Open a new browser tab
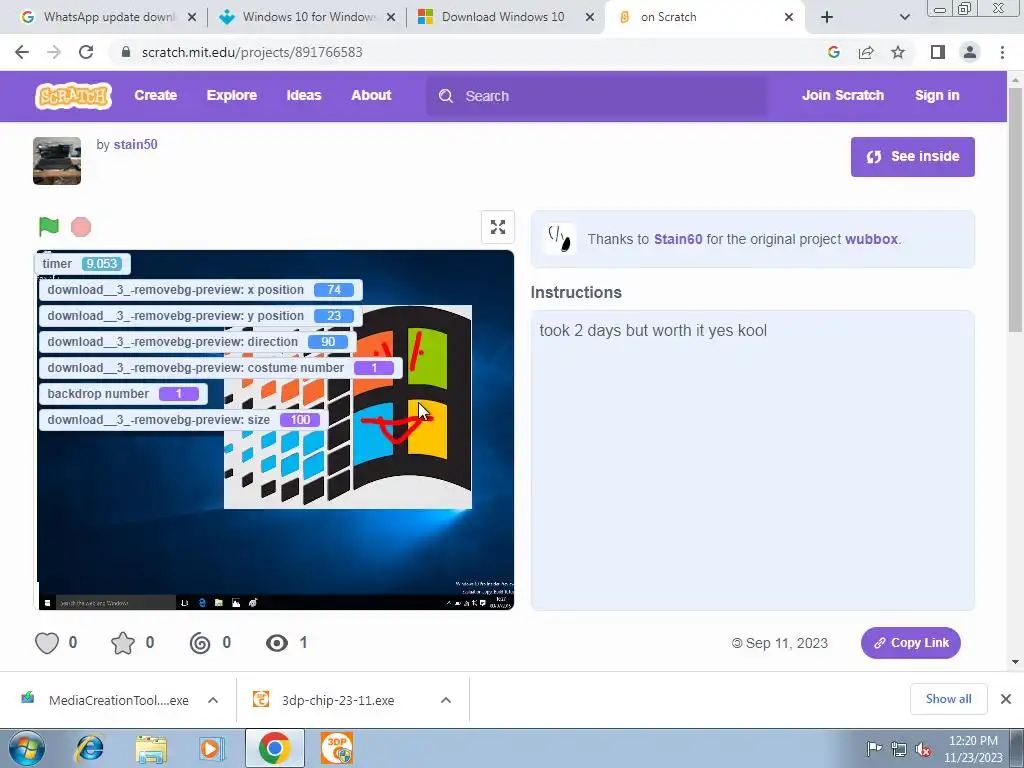 pos(827,17)
